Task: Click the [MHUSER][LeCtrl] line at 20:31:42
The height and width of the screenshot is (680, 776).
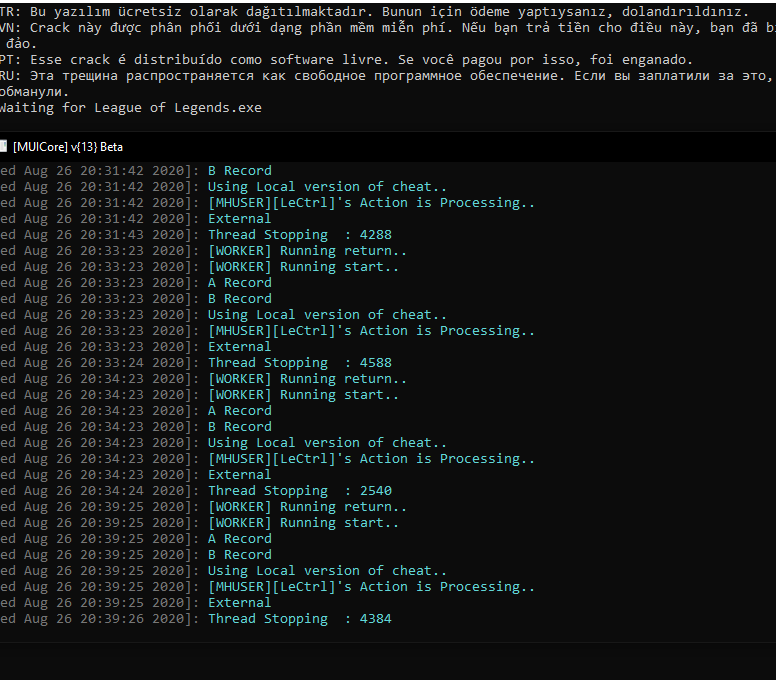Action: 371,203
